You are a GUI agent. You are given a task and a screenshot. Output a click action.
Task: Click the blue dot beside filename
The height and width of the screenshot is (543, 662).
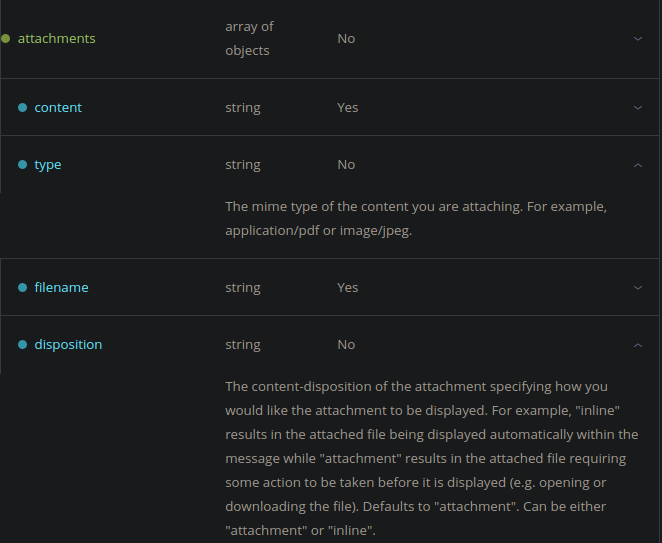tap(23, 288)
